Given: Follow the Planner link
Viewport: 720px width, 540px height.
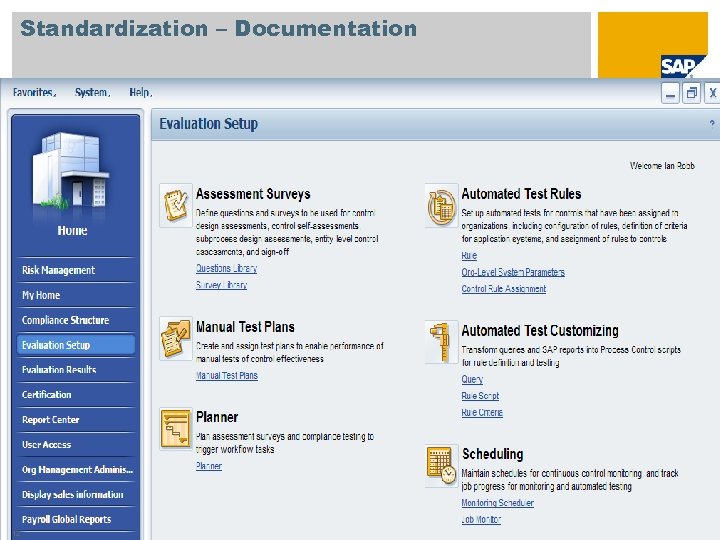Looking at the screenshot, I should tap(209, 466).
